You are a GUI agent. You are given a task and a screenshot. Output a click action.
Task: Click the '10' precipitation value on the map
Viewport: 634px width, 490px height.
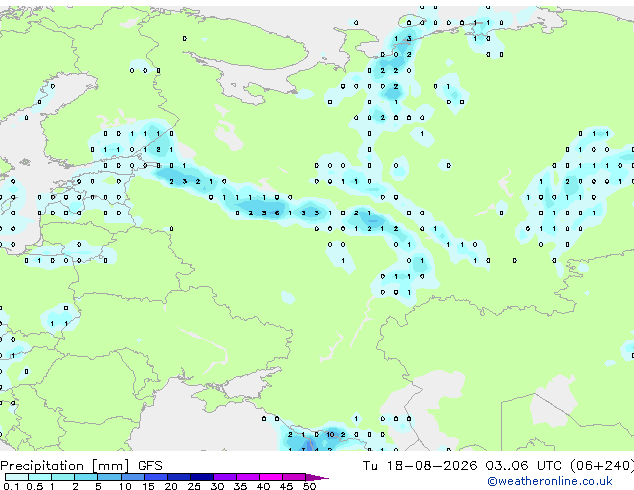tap(330, 435)
